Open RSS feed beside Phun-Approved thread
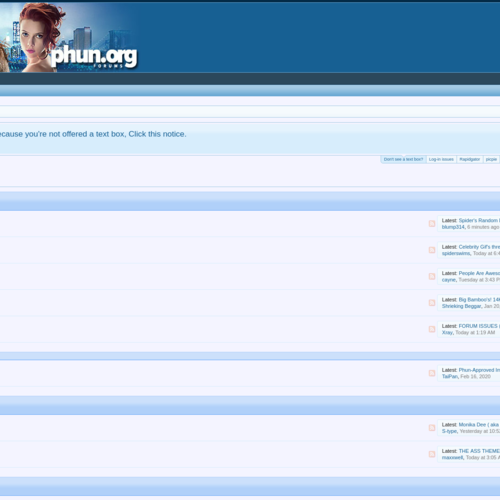Screen dimensions: 500x500 click(432, 373)
